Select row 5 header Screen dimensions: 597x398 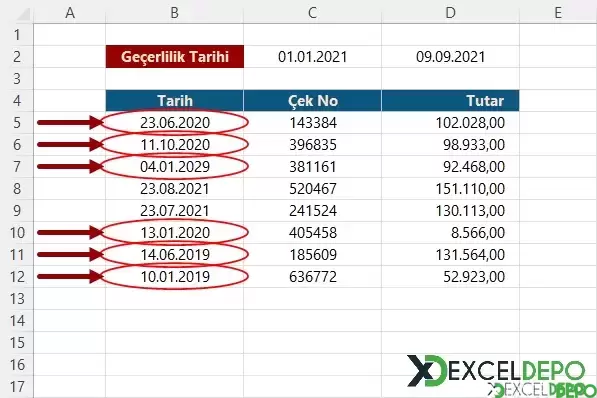[x=17, y=123]
